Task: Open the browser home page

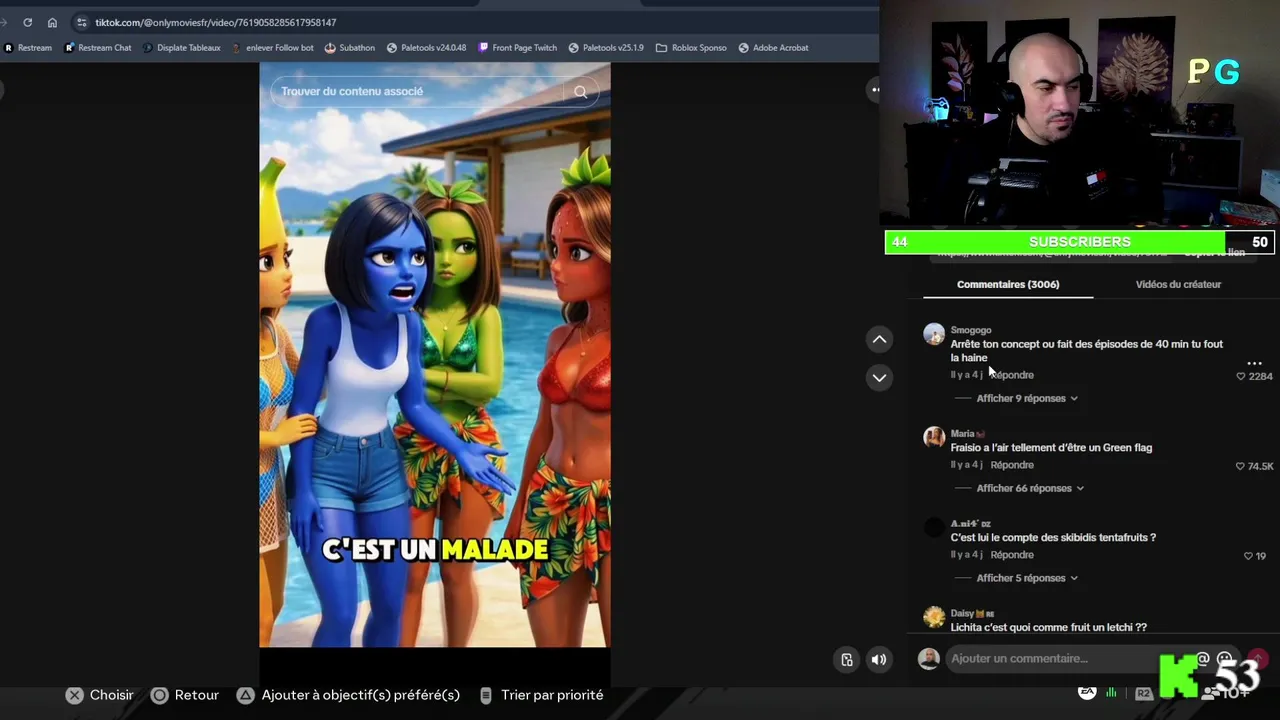Action: (x=52, y=22)
